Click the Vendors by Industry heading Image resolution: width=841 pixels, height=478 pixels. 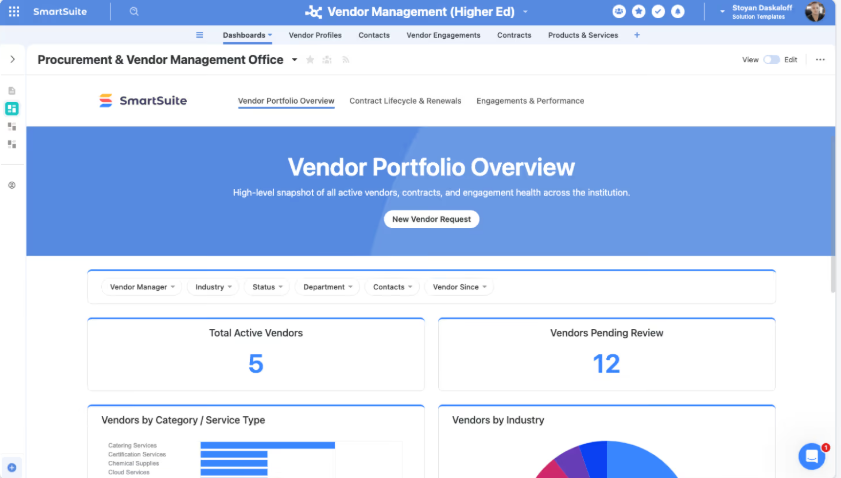pos(498,420)
